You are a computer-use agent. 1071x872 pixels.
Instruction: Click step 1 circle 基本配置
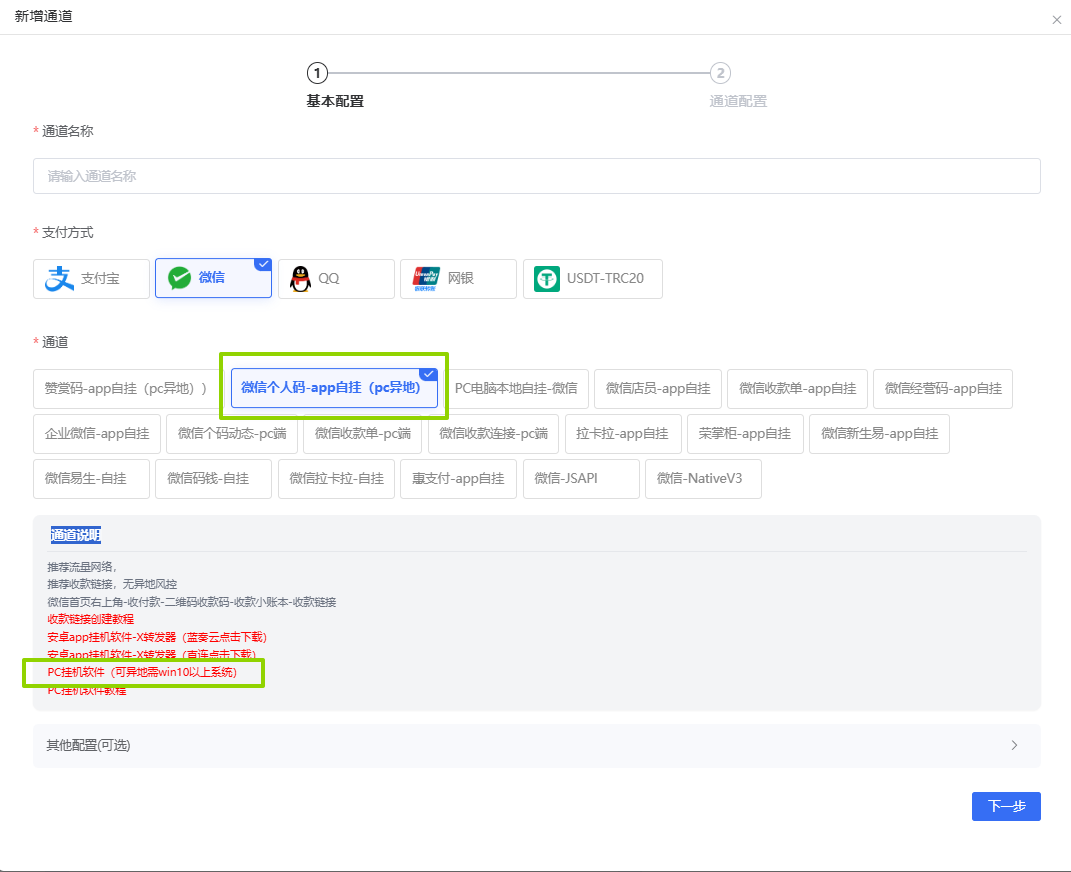[317, 72]
